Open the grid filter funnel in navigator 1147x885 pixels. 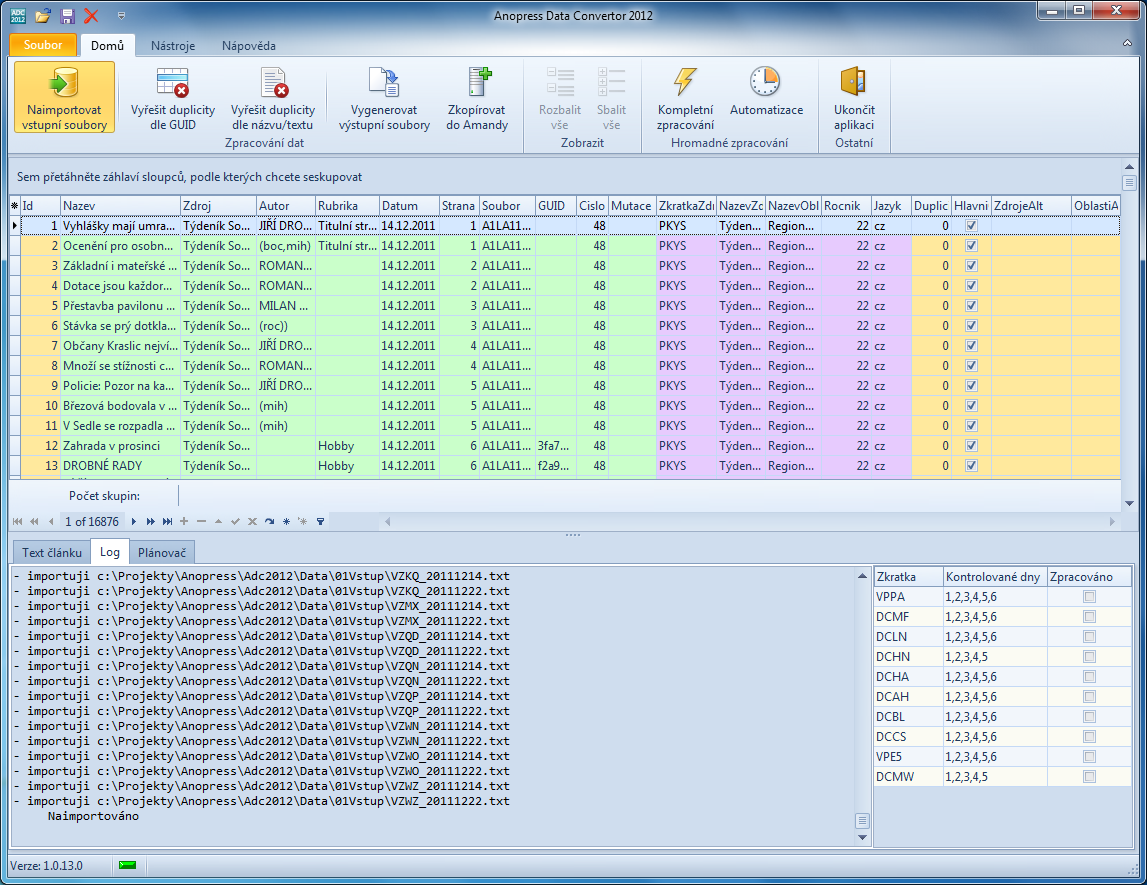(x=320, y=522)
